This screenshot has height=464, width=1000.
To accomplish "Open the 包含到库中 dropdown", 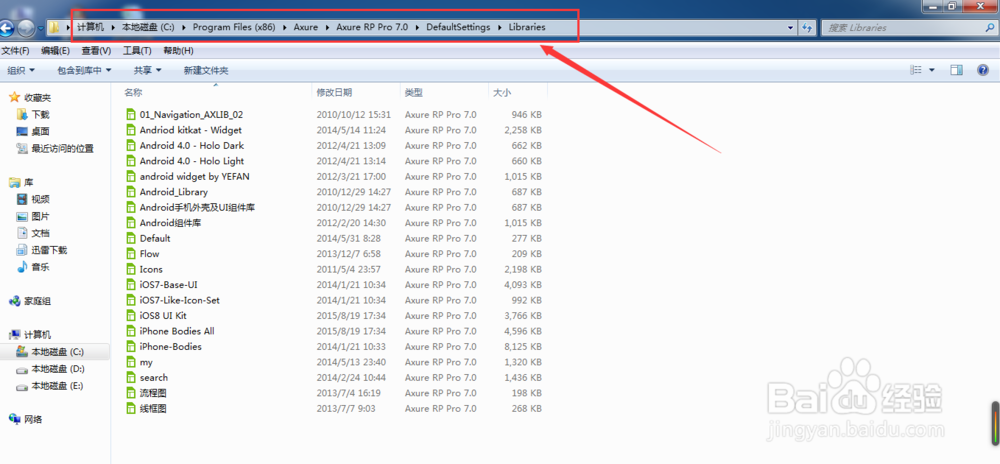I will [84, 70].
